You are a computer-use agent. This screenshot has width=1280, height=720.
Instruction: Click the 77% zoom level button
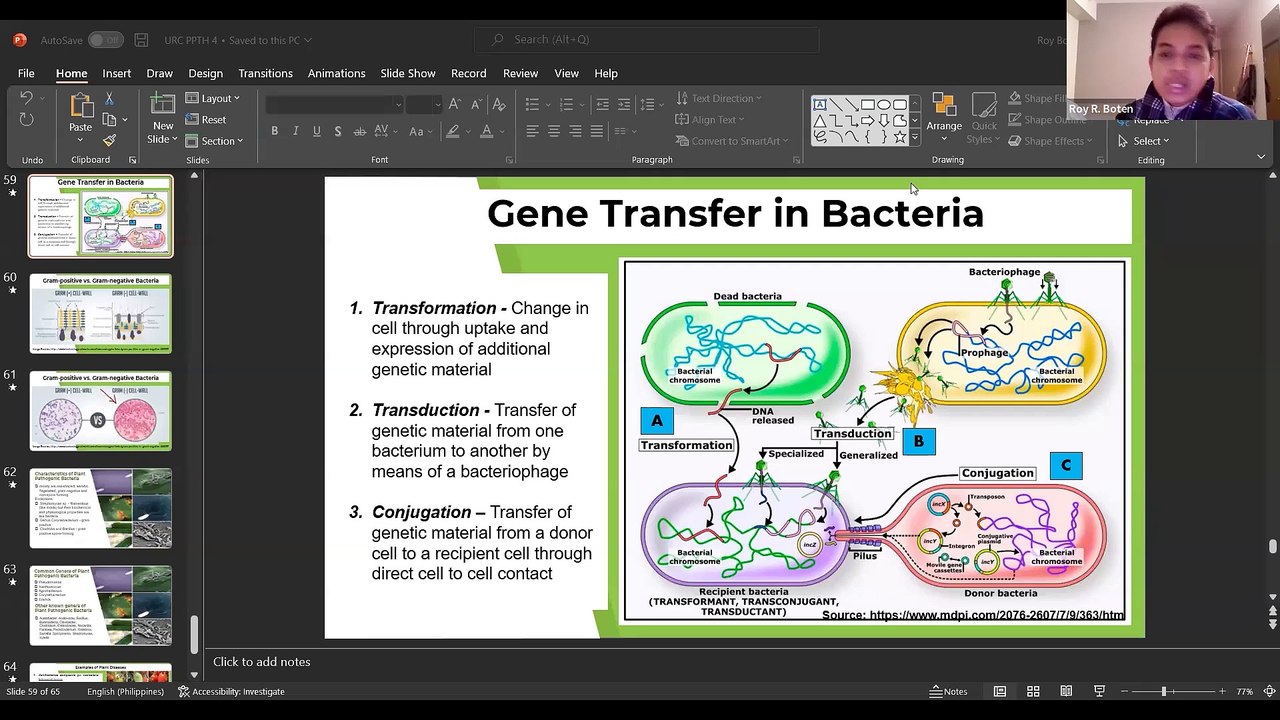[1244, 691]
